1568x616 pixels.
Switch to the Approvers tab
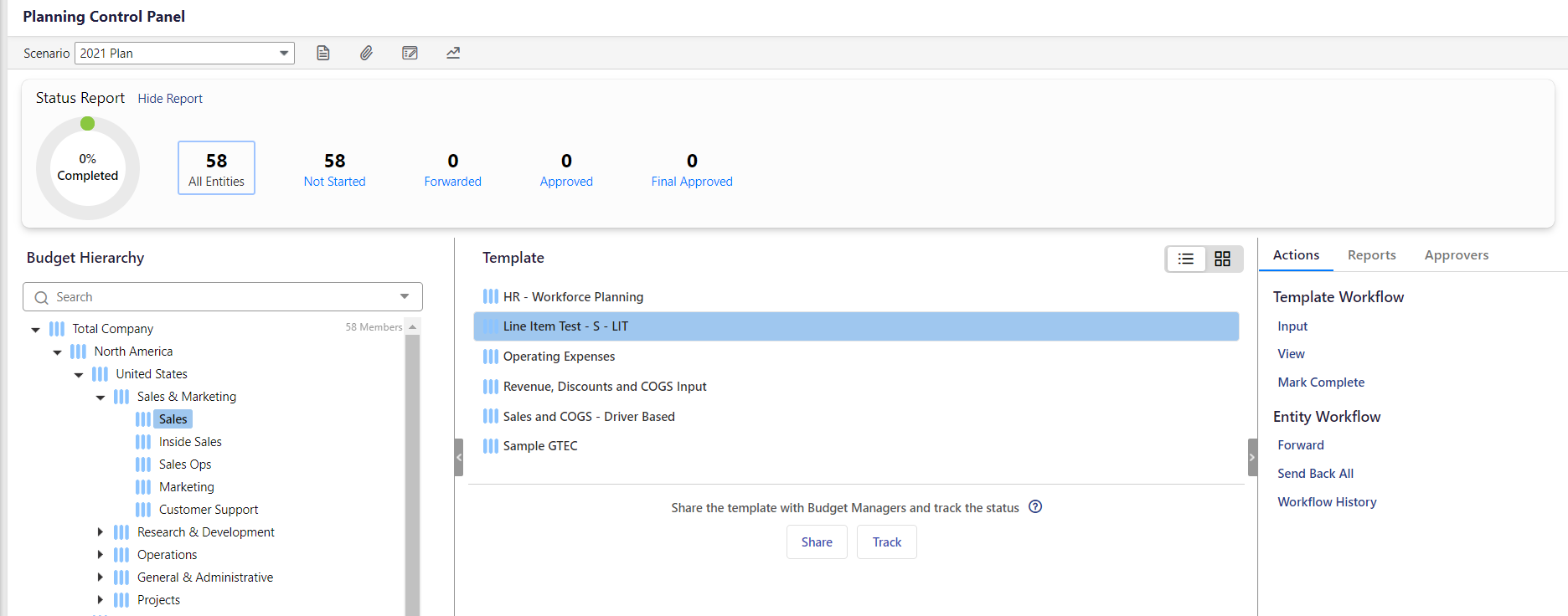(x=1457, y=255)
